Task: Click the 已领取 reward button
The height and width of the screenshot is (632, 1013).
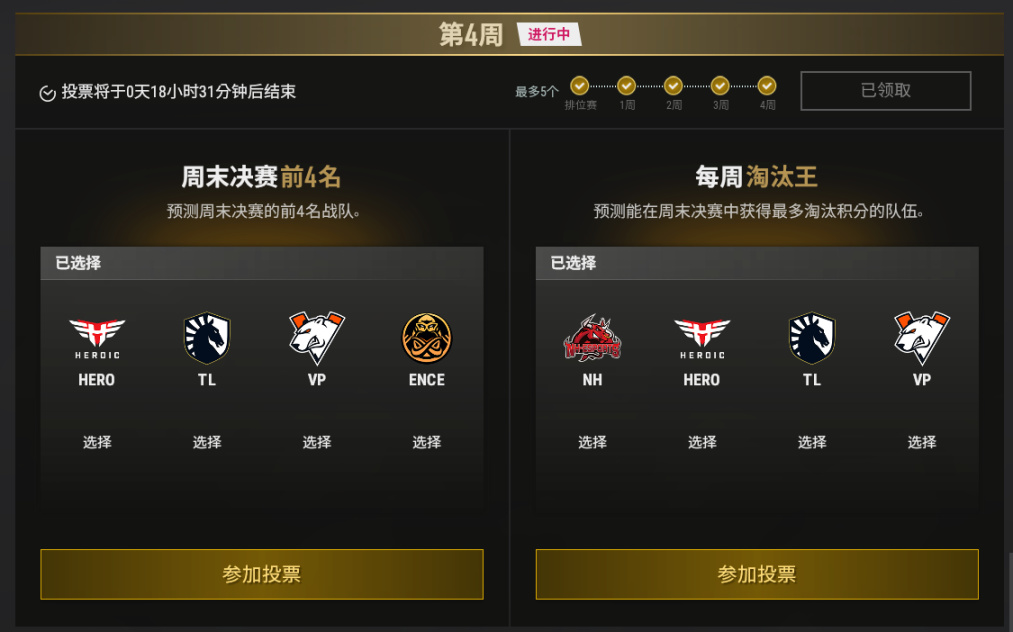Action: click(x=886, y=90)
